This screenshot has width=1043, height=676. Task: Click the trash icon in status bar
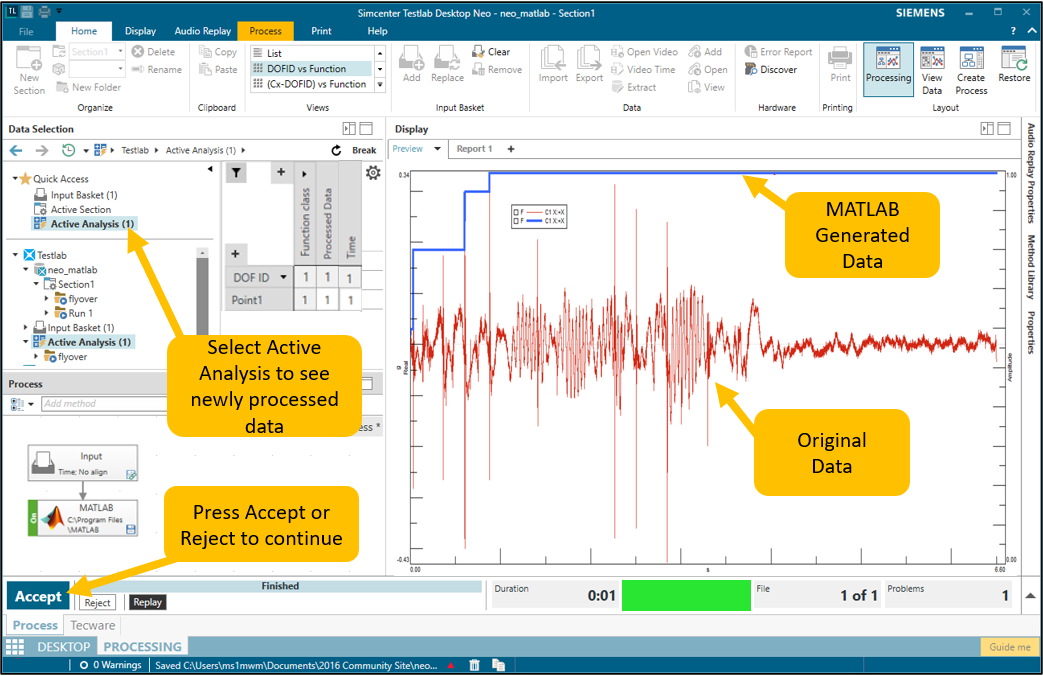point(474,665)
